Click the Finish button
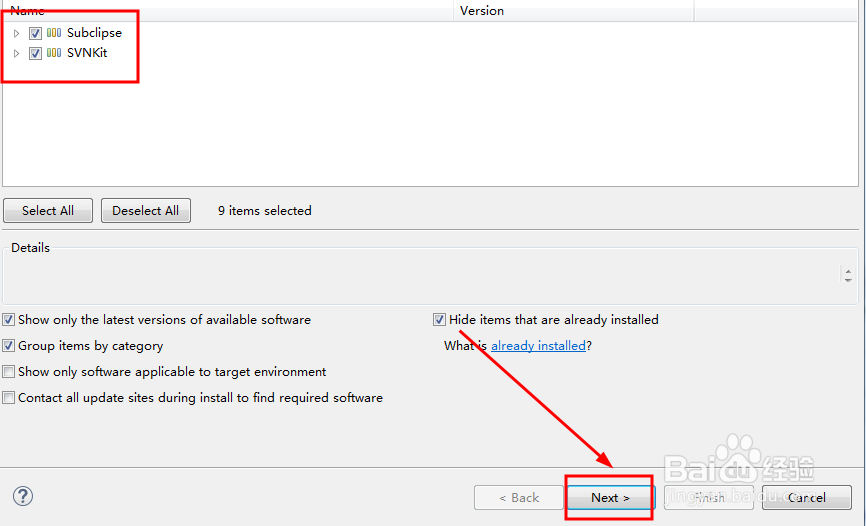The image size is (866, 526). coord(709,498)
